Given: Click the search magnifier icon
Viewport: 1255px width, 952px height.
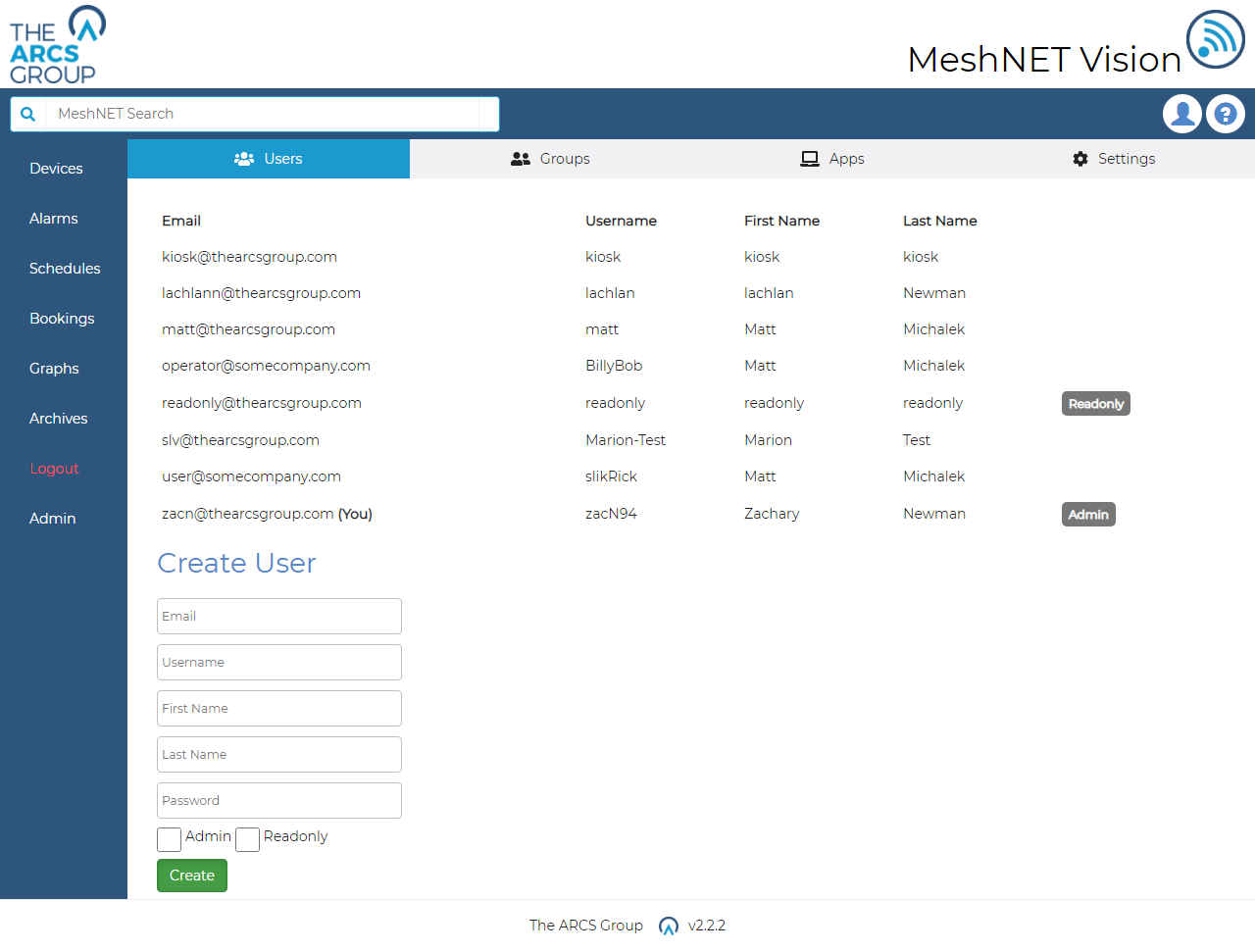Looking at the screenshot, I should pyautogui.click(x=26, y=114).
